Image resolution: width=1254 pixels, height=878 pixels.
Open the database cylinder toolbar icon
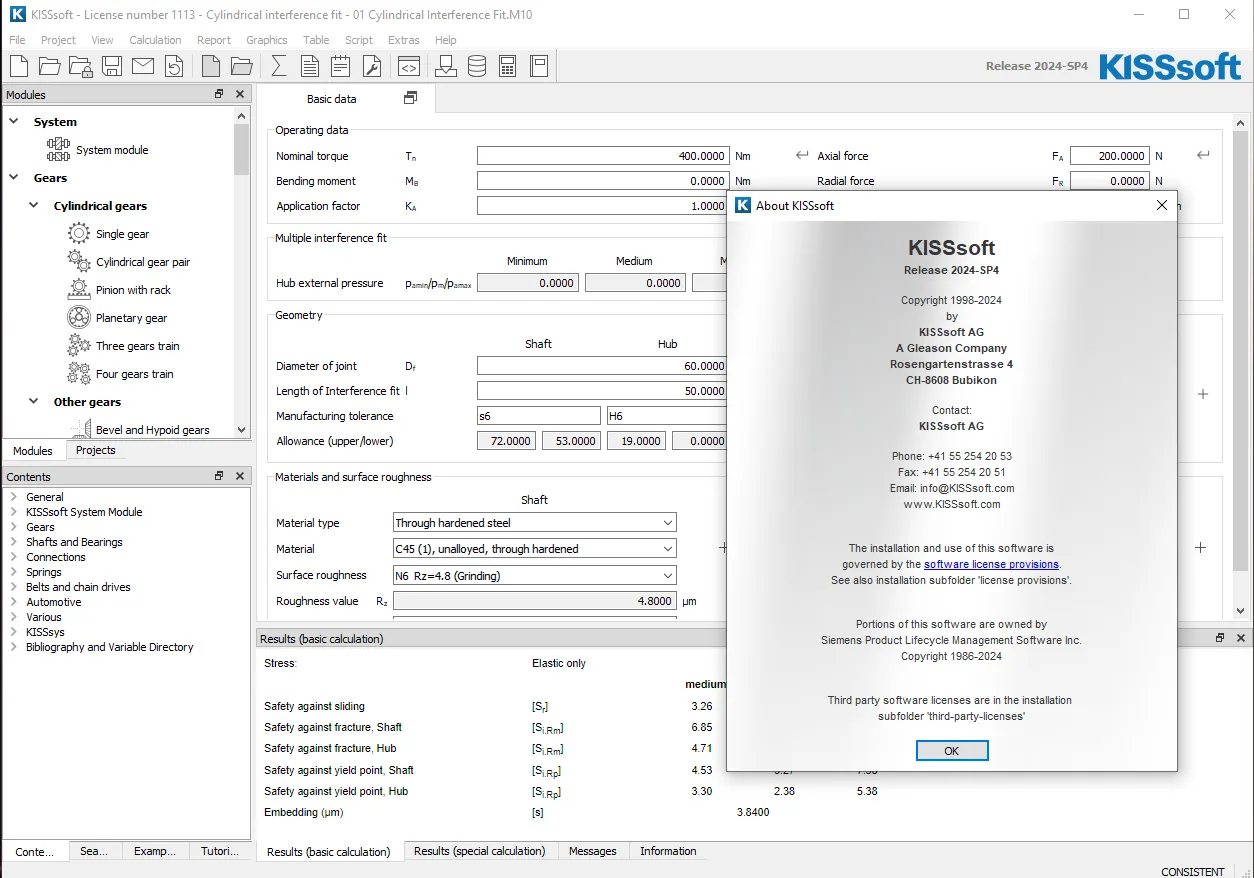[x=477, y=66]
